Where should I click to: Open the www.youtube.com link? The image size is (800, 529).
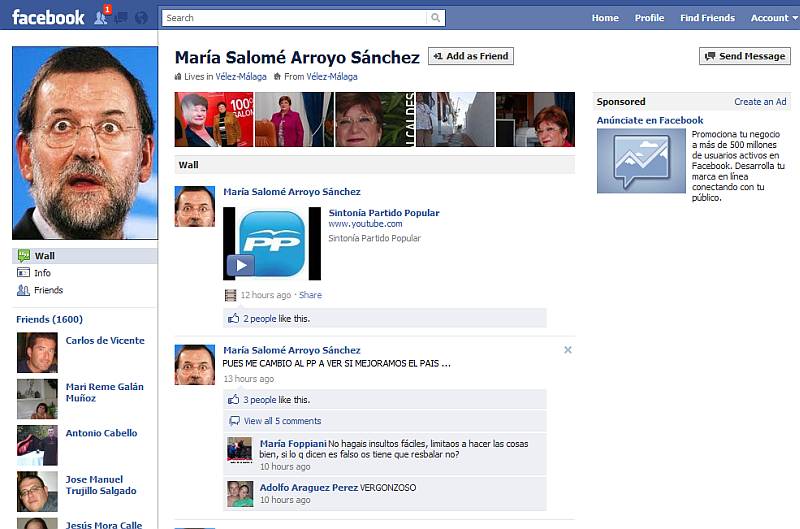coord(365,224)
